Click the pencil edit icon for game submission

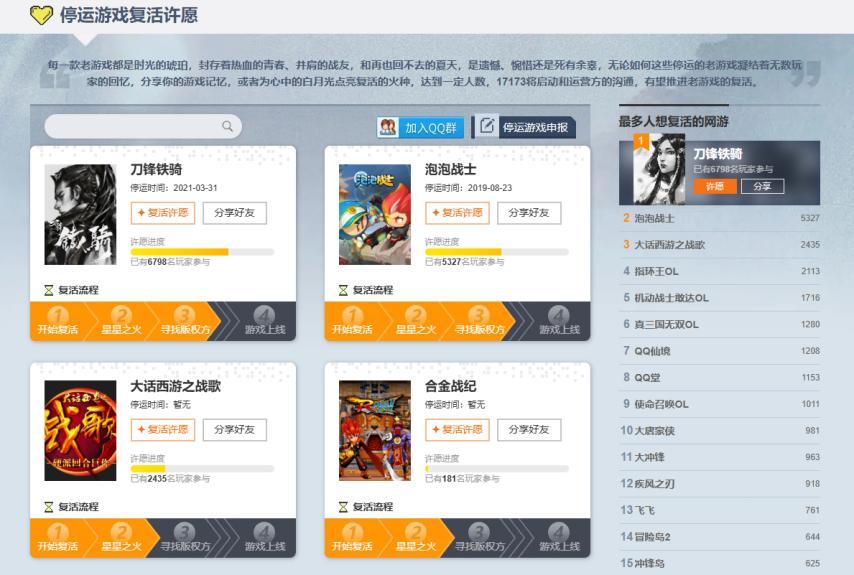coord(487,126)
